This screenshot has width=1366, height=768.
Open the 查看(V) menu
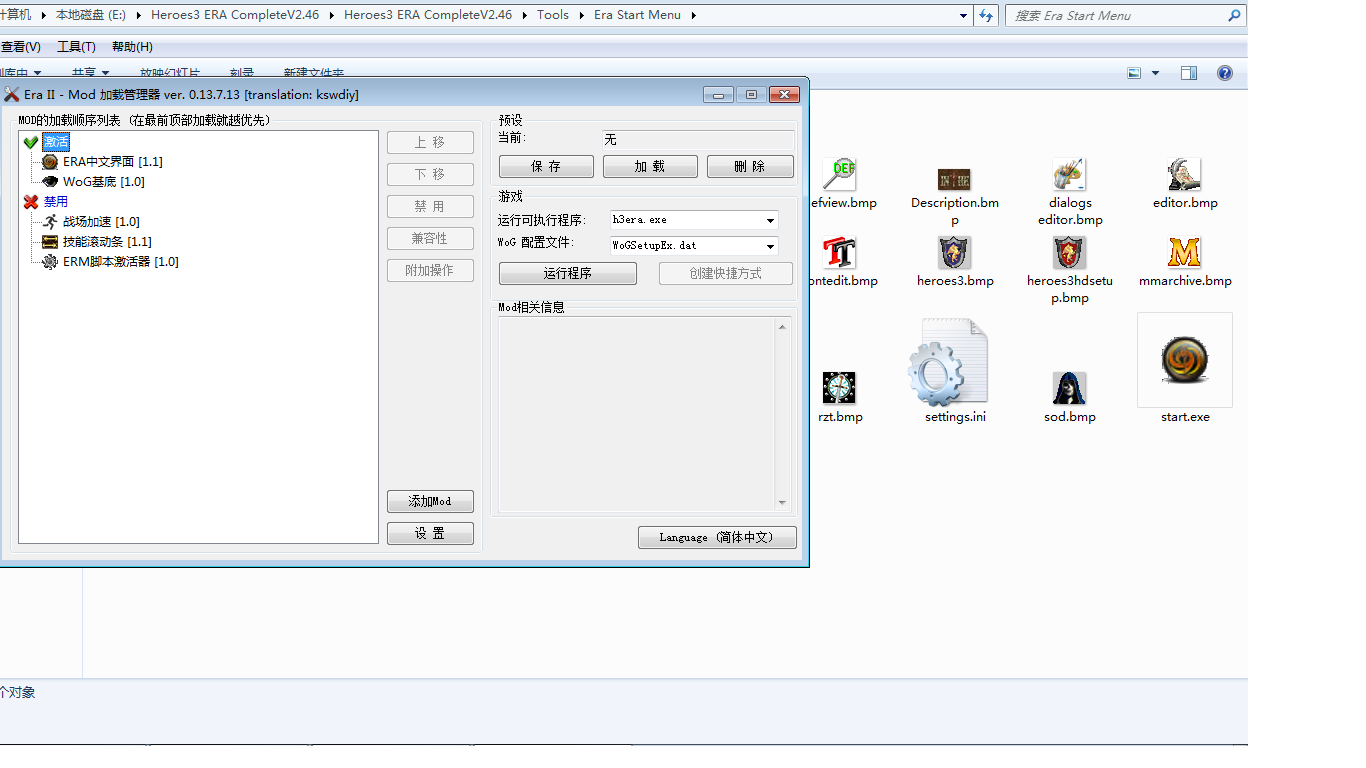[20, 47]
